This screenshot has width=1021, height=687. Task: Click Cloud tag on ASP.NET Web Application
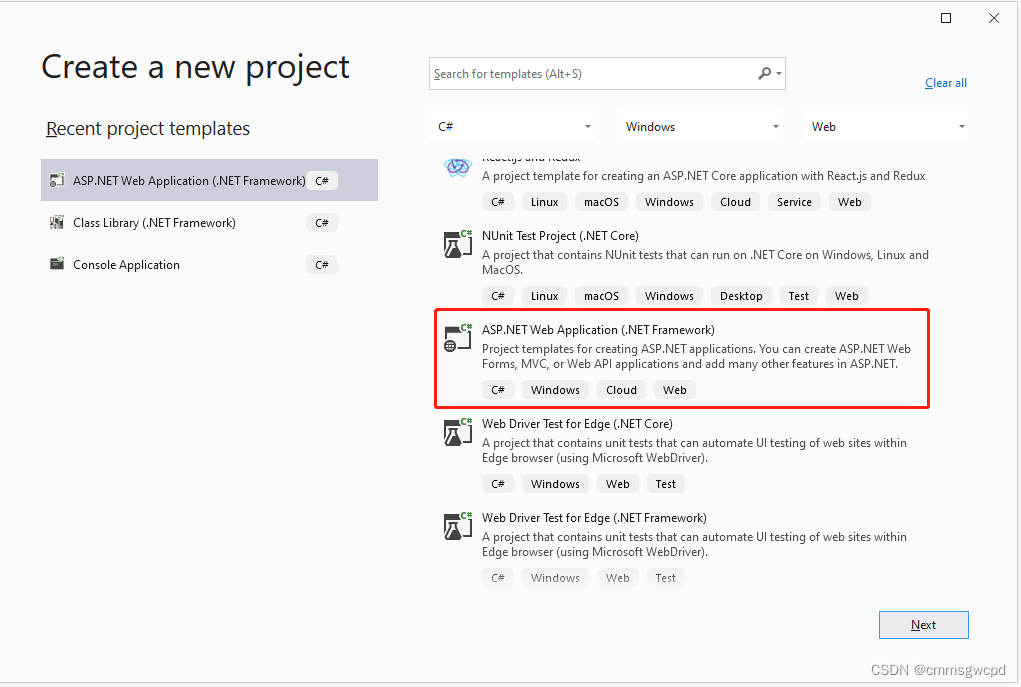[621, 390]
